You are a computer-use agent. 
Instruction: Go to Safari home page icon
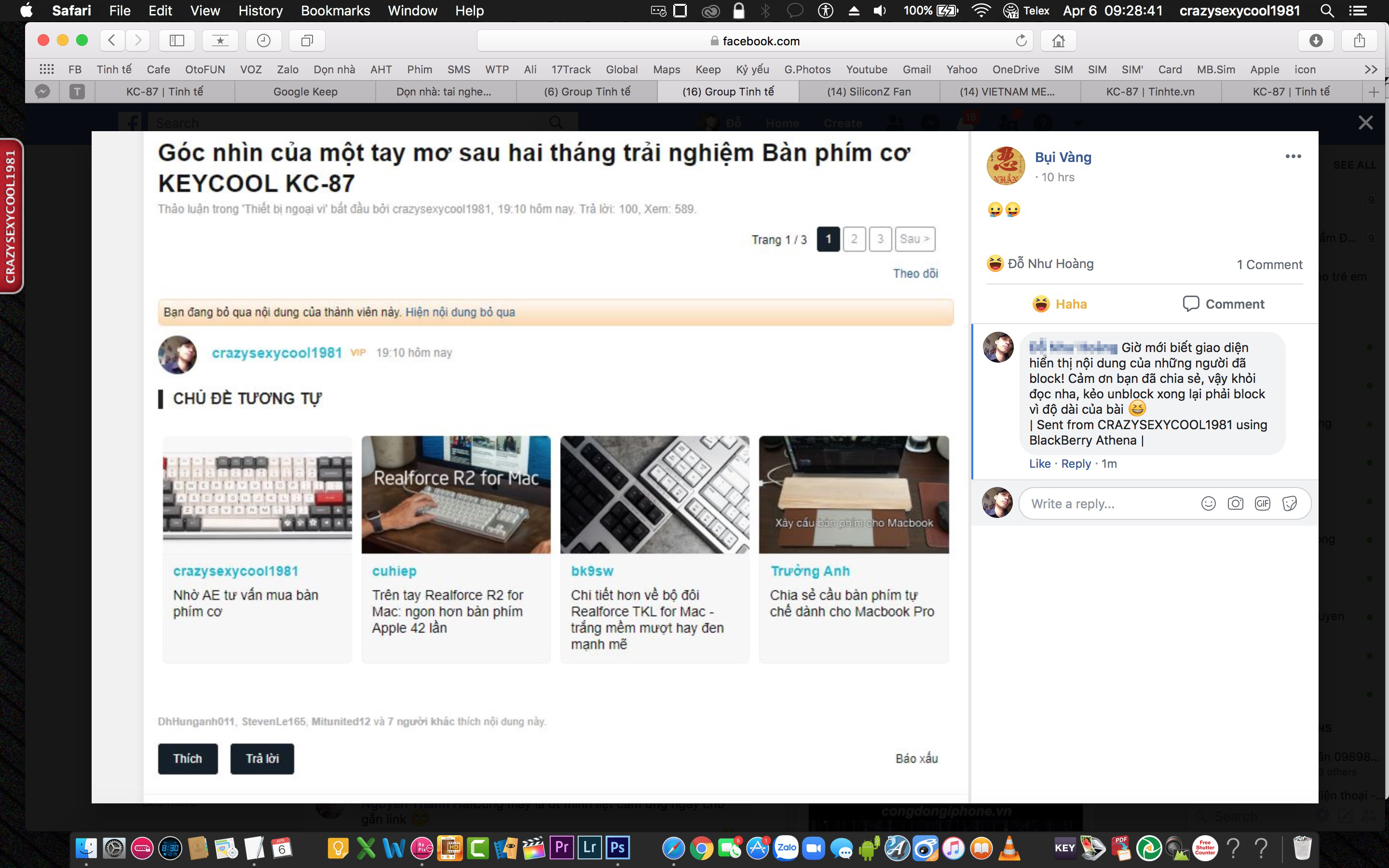1059,40
